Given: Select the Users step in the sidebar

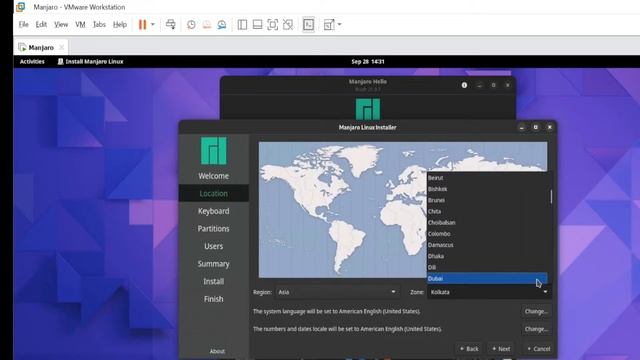Looking at the screenshot, I should pos(213,246).
